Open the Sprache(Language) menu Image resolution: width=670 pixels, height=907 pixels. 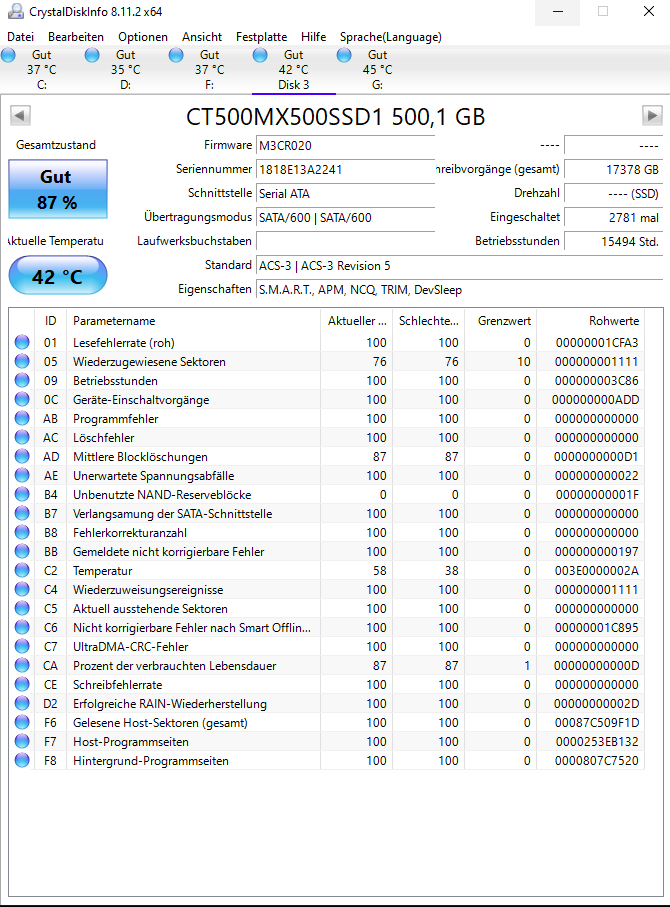point(391,37)
